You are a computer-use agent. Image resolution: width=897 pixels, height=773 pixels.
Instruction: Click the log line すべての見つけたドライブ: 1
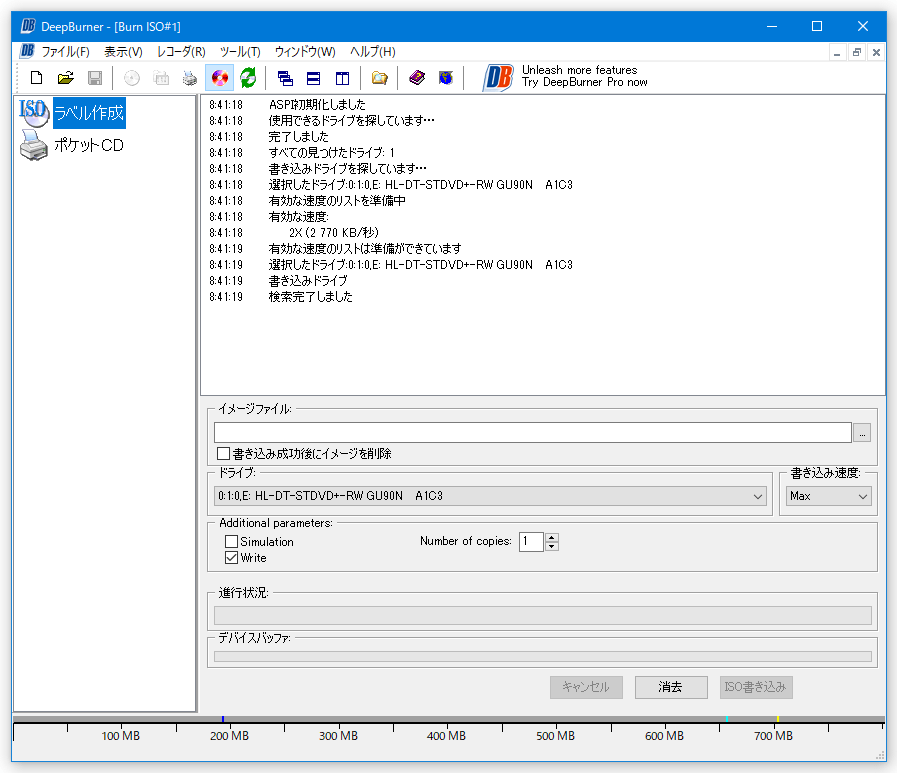click(332, 153)
